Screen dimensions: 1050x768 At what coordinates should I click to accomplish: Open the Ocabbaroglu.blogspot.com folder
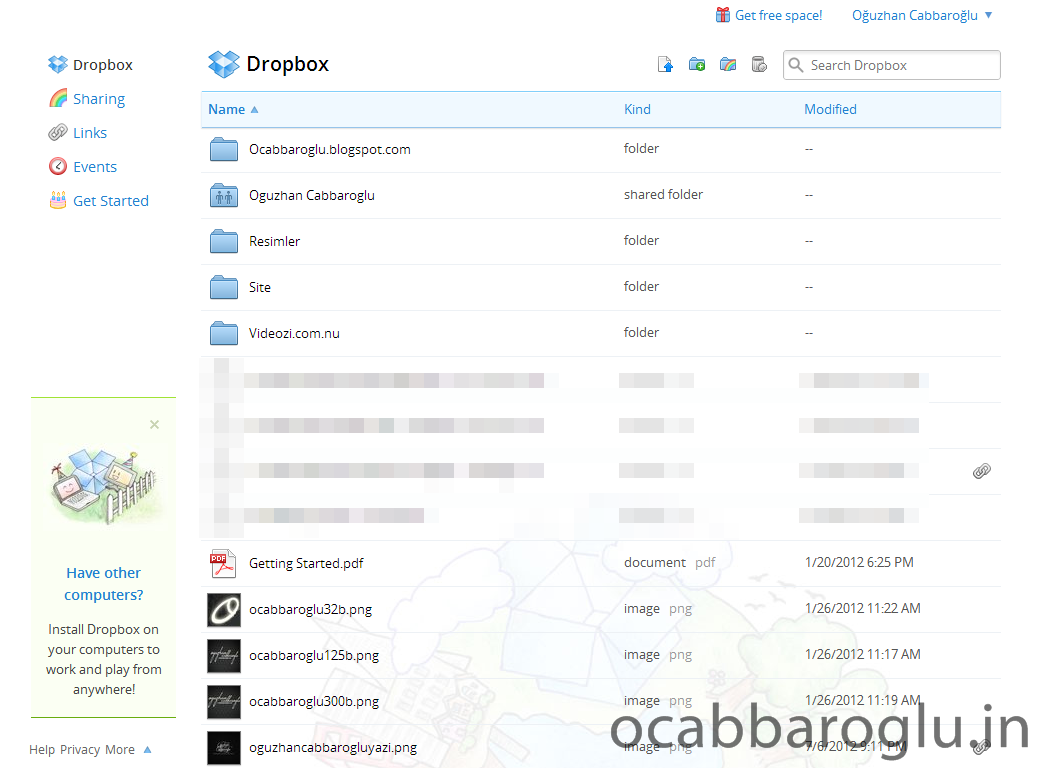329,149
